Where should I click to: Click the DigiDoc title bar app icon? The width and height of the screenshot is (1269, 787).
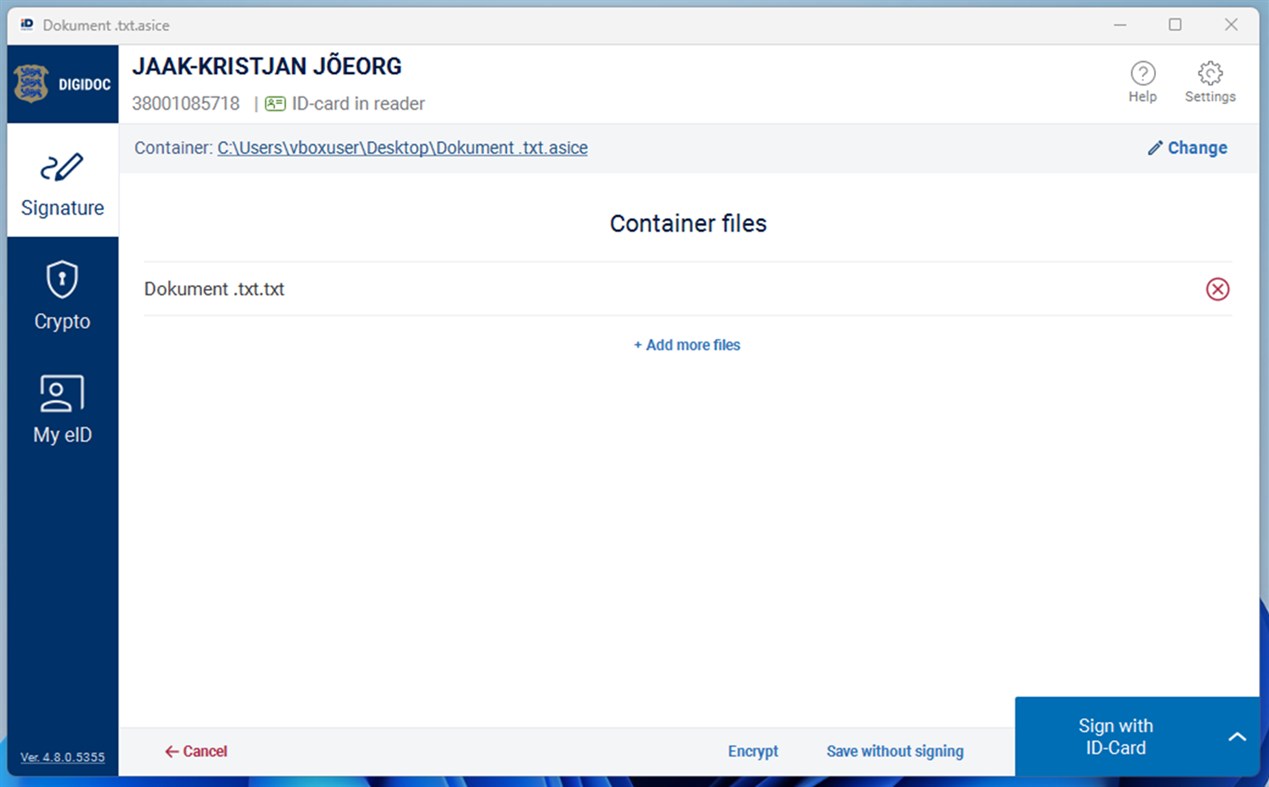click(x=27, y=24)
